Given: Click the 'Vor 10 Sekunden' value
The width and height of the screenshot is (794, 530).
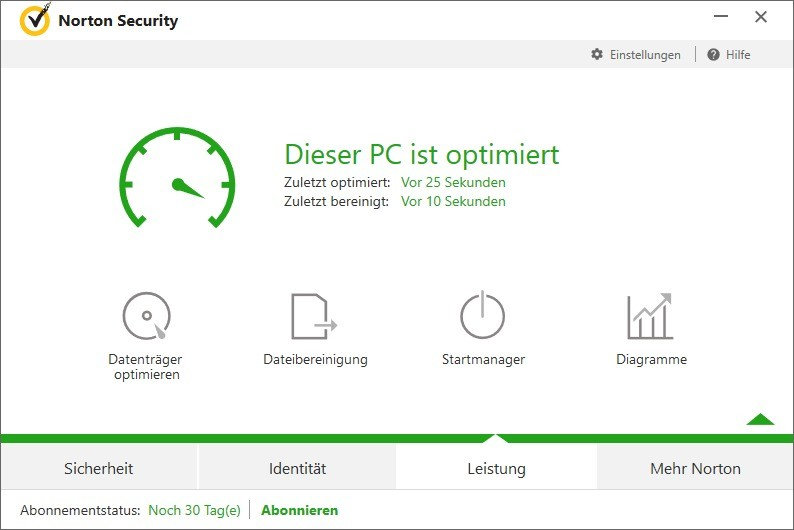Looking at the screenshot, I should pyautogui.click(x=453, y=201).
